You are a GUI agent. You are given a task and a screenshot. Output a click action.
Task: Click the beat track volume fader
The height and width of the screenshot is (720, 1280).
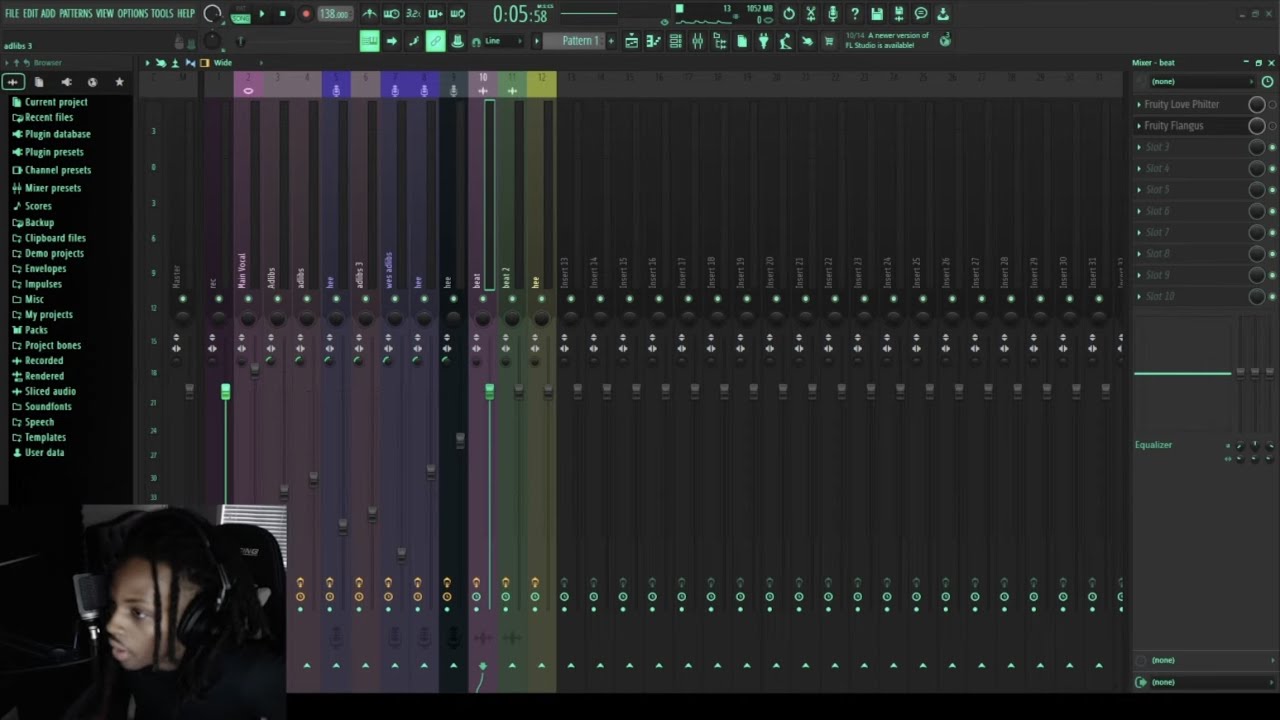point(489,392)
